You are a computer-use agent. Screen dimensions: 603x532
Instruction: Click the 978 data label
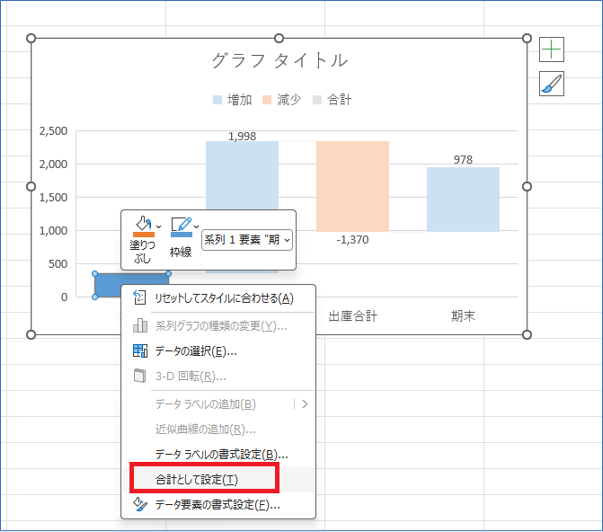[463, 160]
